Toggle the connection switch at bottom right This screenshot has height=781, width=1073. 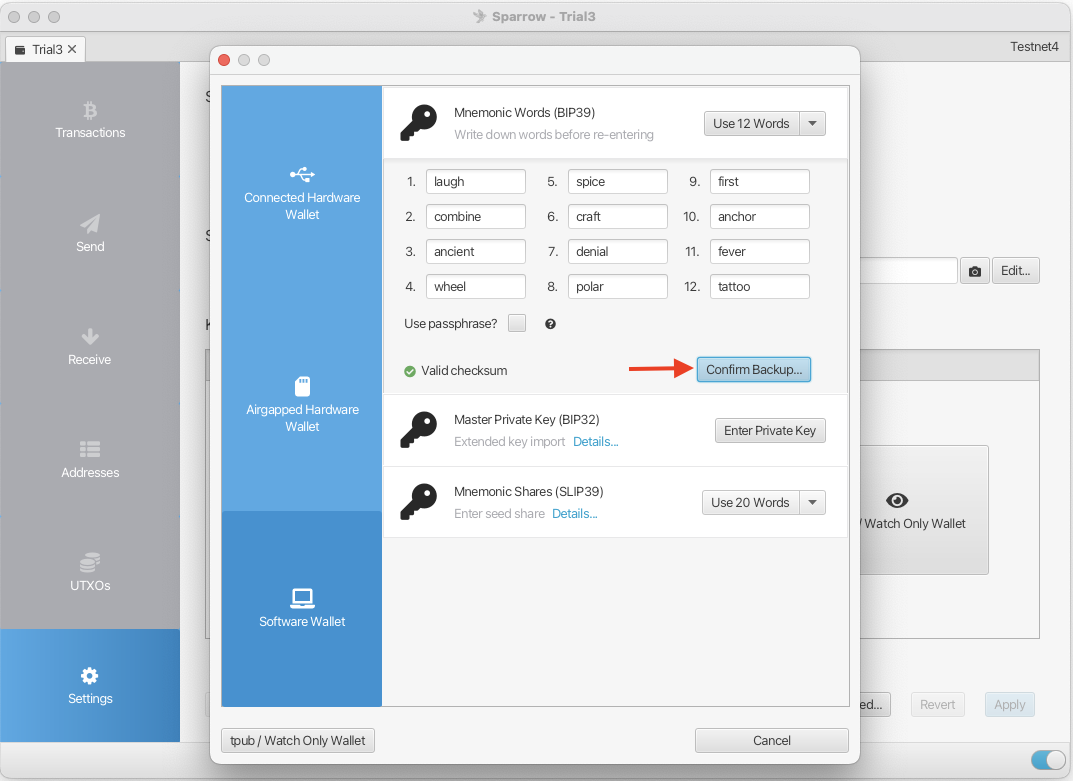coord(1048,760)
